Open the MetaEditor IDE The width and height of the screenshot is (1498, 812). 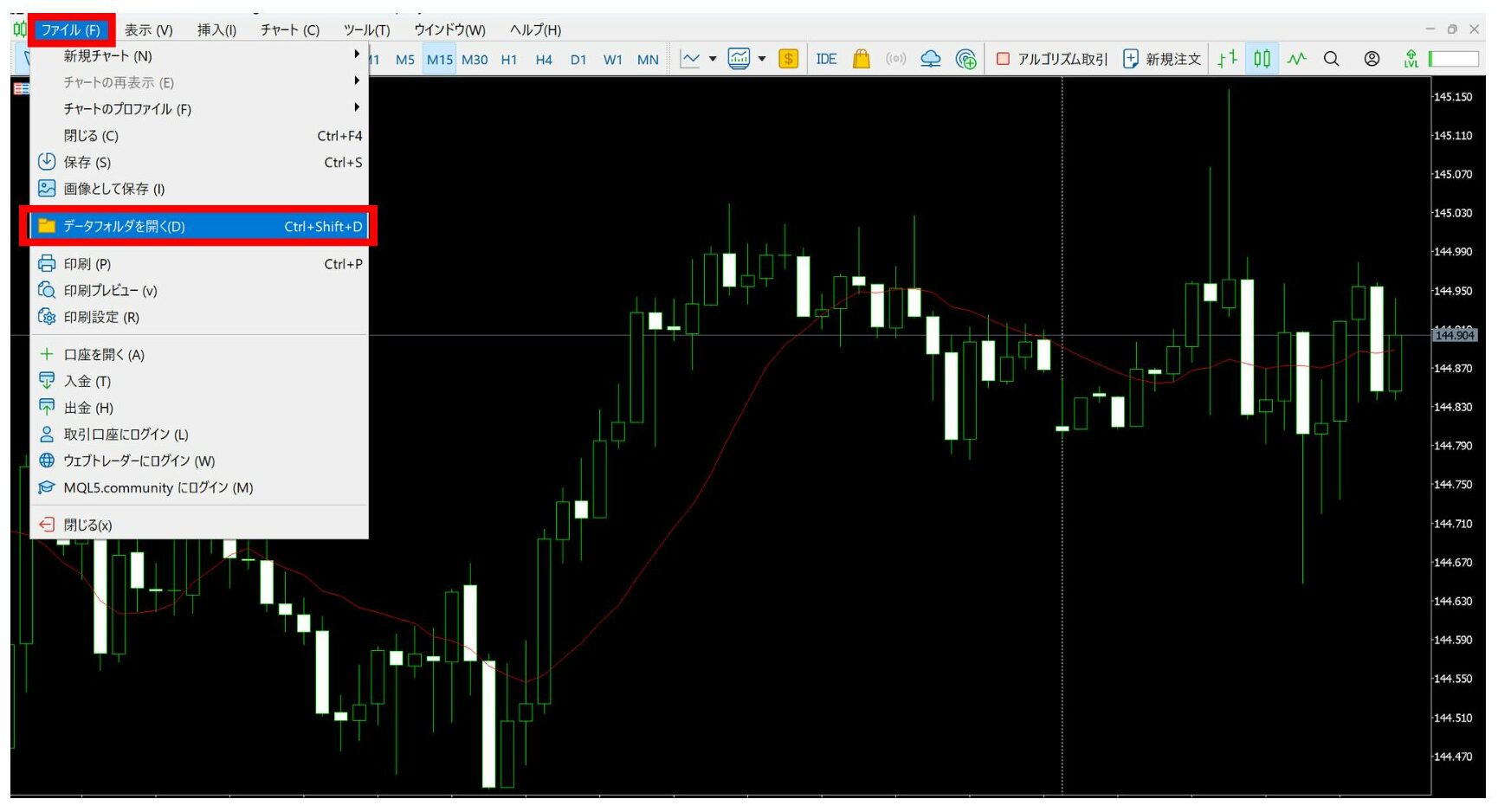[825, 59]
